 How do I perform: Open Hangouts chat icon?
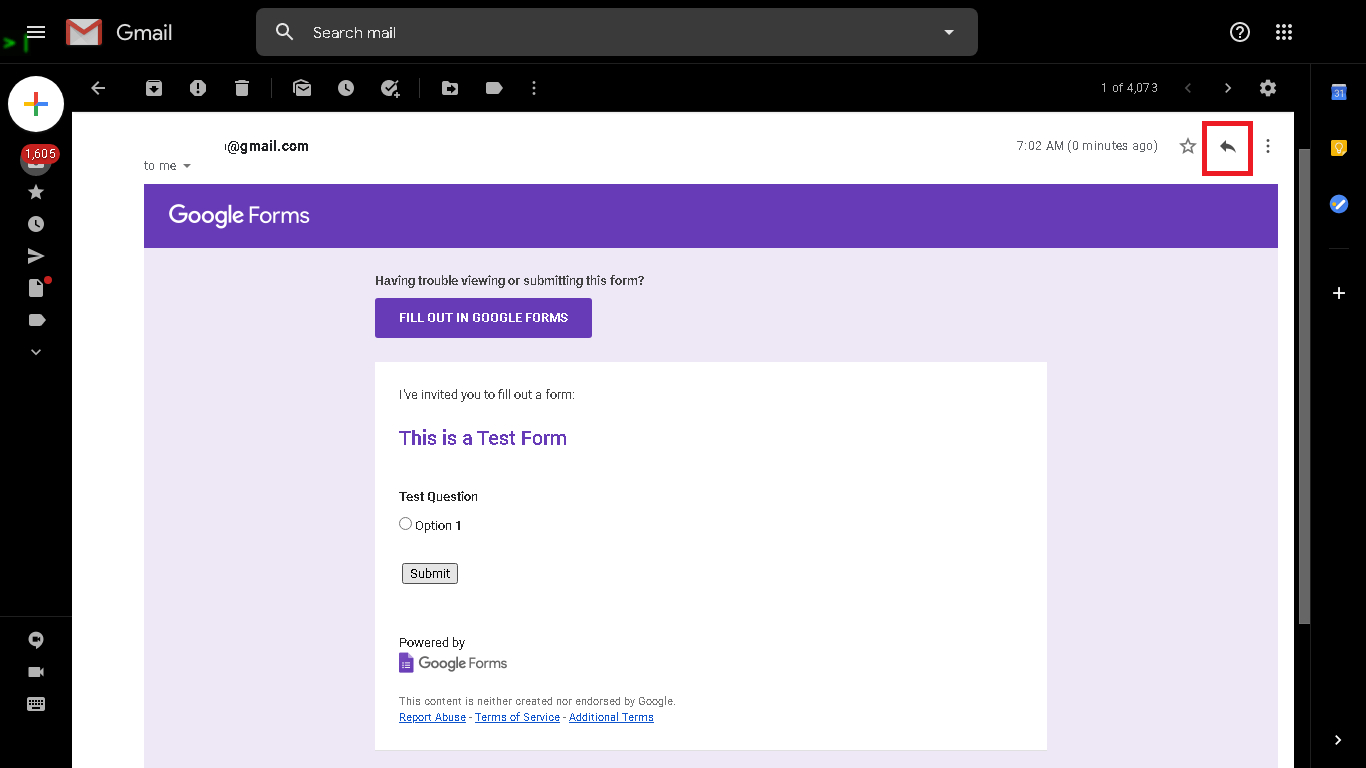(x=36, y=640)
